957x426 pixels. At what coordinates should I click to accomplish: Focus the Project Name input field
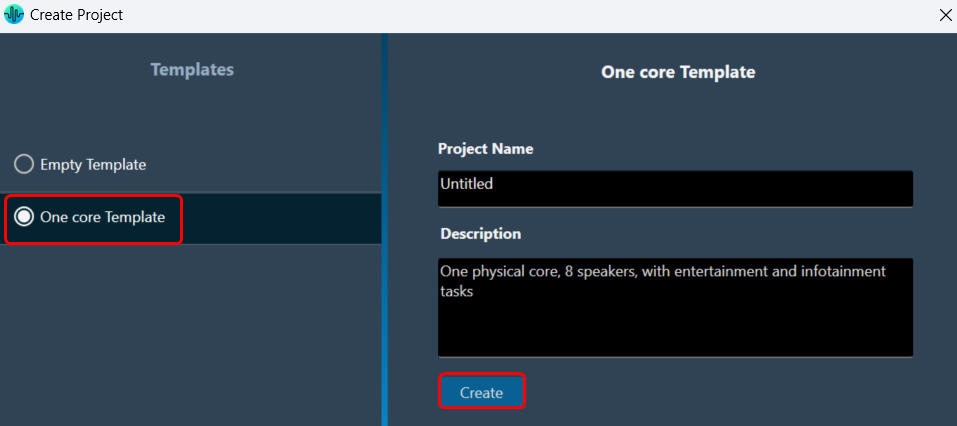(x=675, y=189)
